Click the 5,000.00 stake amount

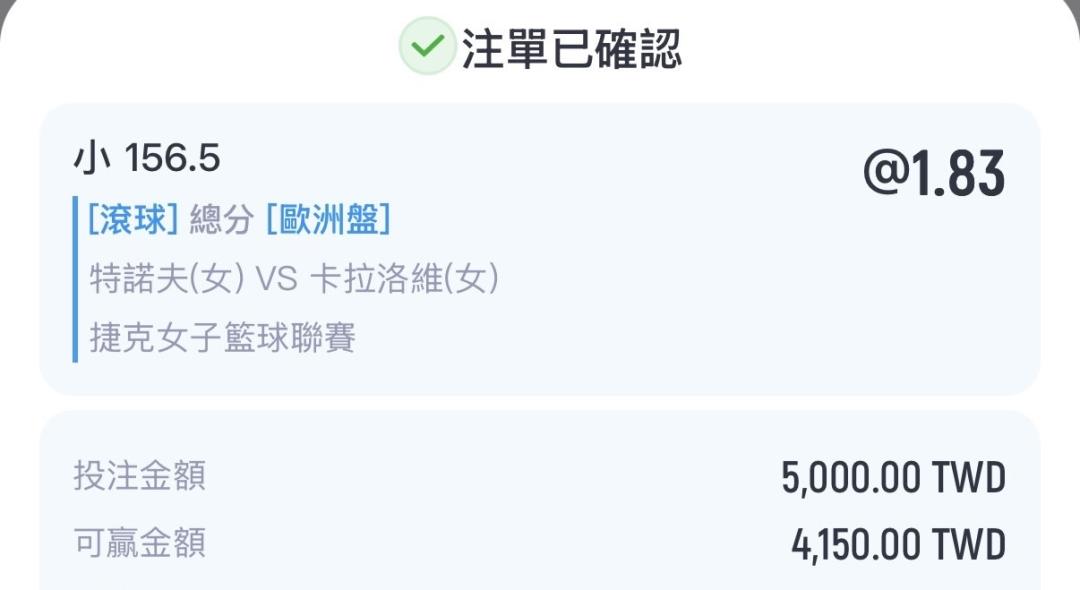point(851,478)
